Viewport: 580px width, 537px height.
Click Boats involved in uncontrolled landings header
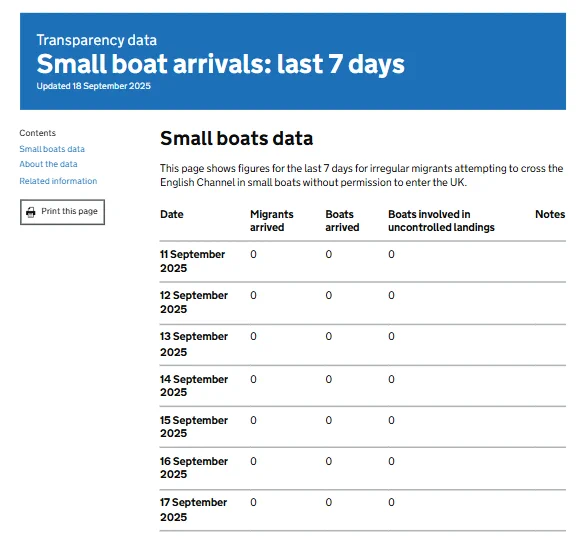pyautogui.click(x=441, y=221)
